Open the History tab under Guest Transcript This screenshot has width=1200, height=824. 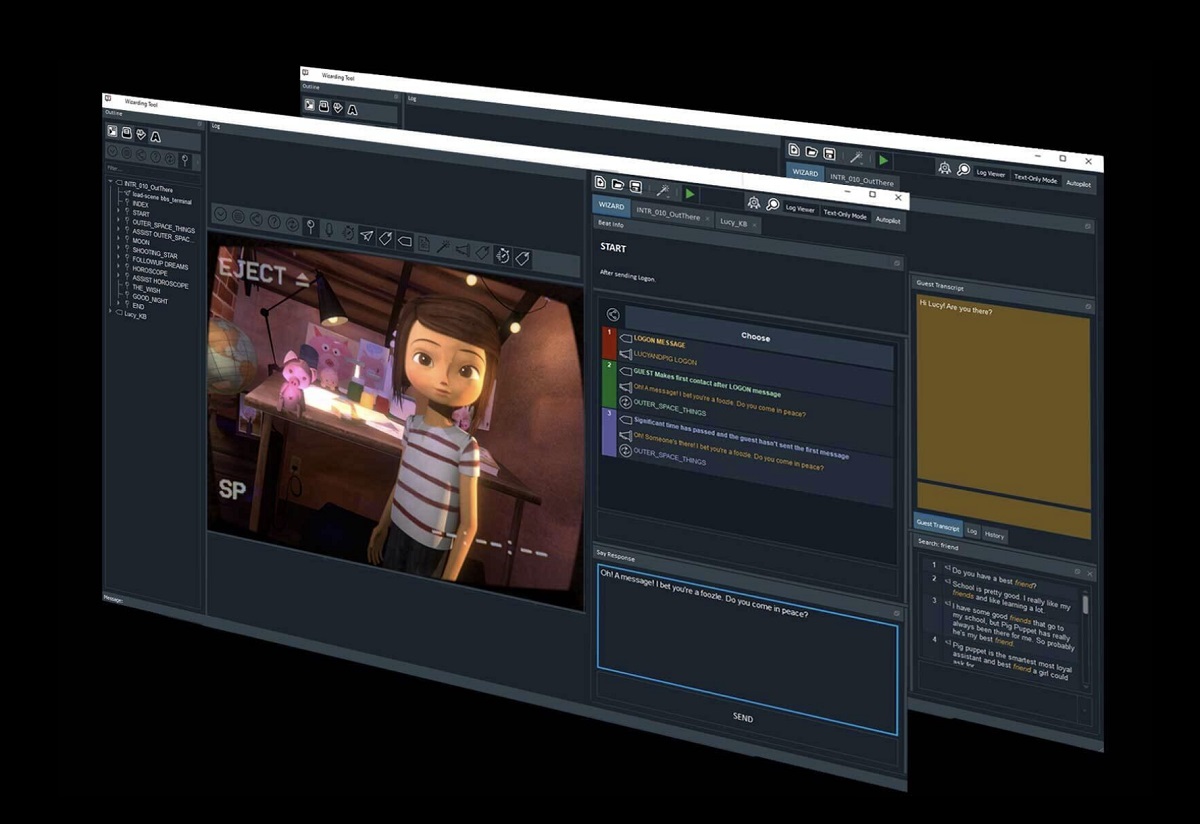995,535
